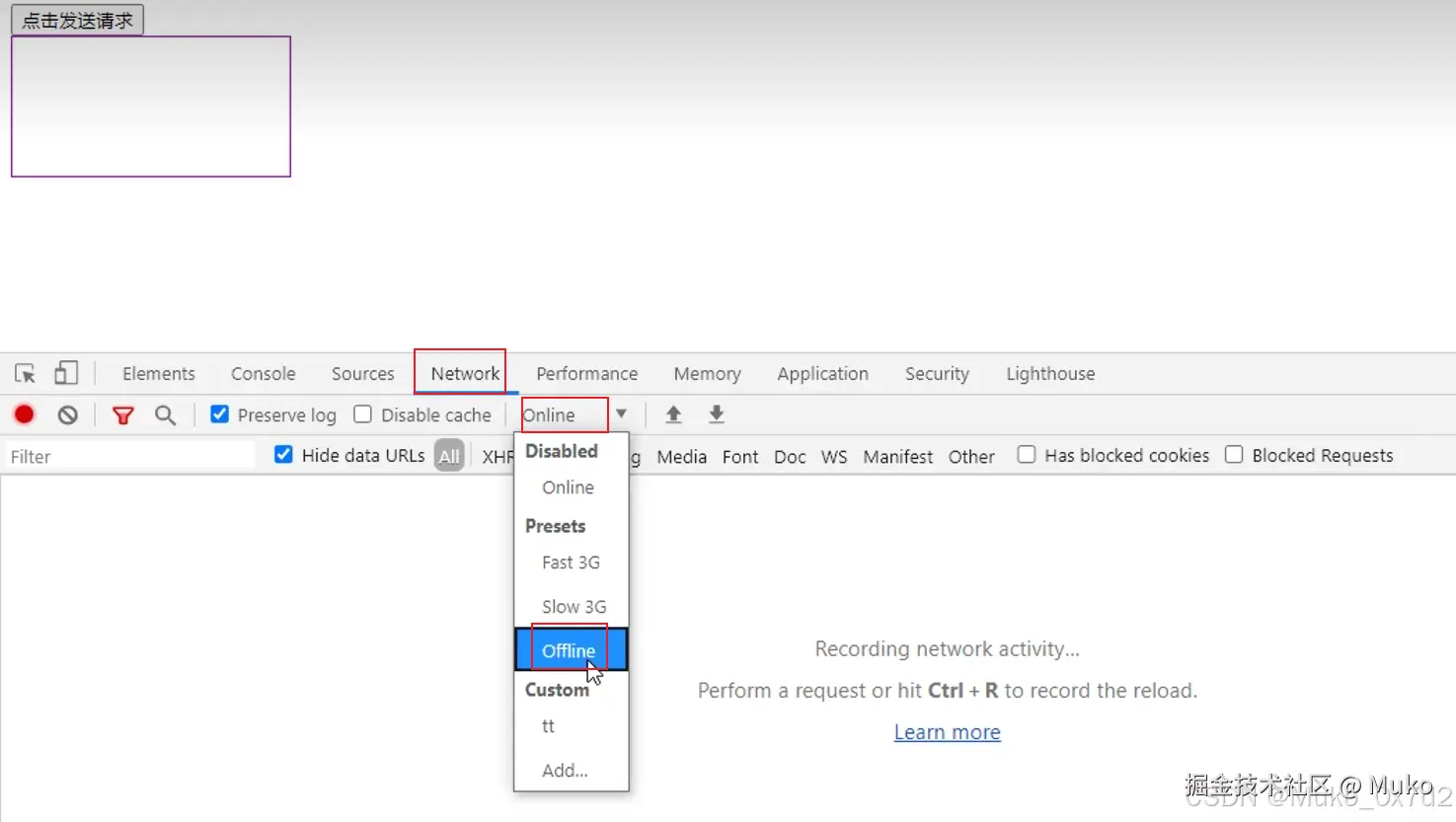The width and height of the screenshot is (1456, 822).
Task: Filter requests by XHR type
Action: pyautogui.click(x=498, y=457)
